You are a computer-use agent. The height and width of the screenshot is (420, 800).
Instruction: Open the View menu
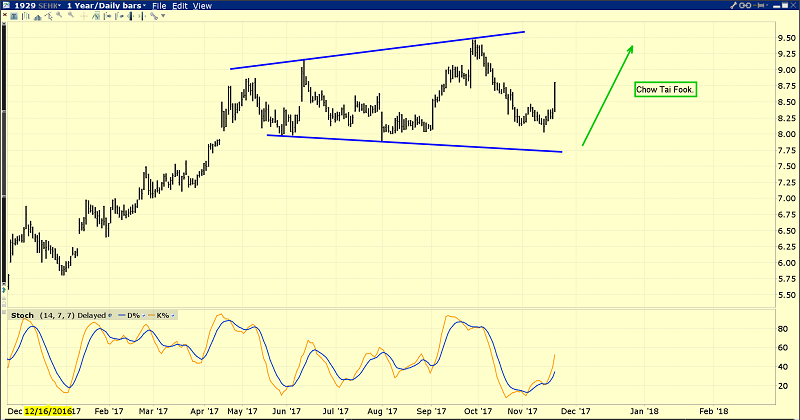point(201,7)
